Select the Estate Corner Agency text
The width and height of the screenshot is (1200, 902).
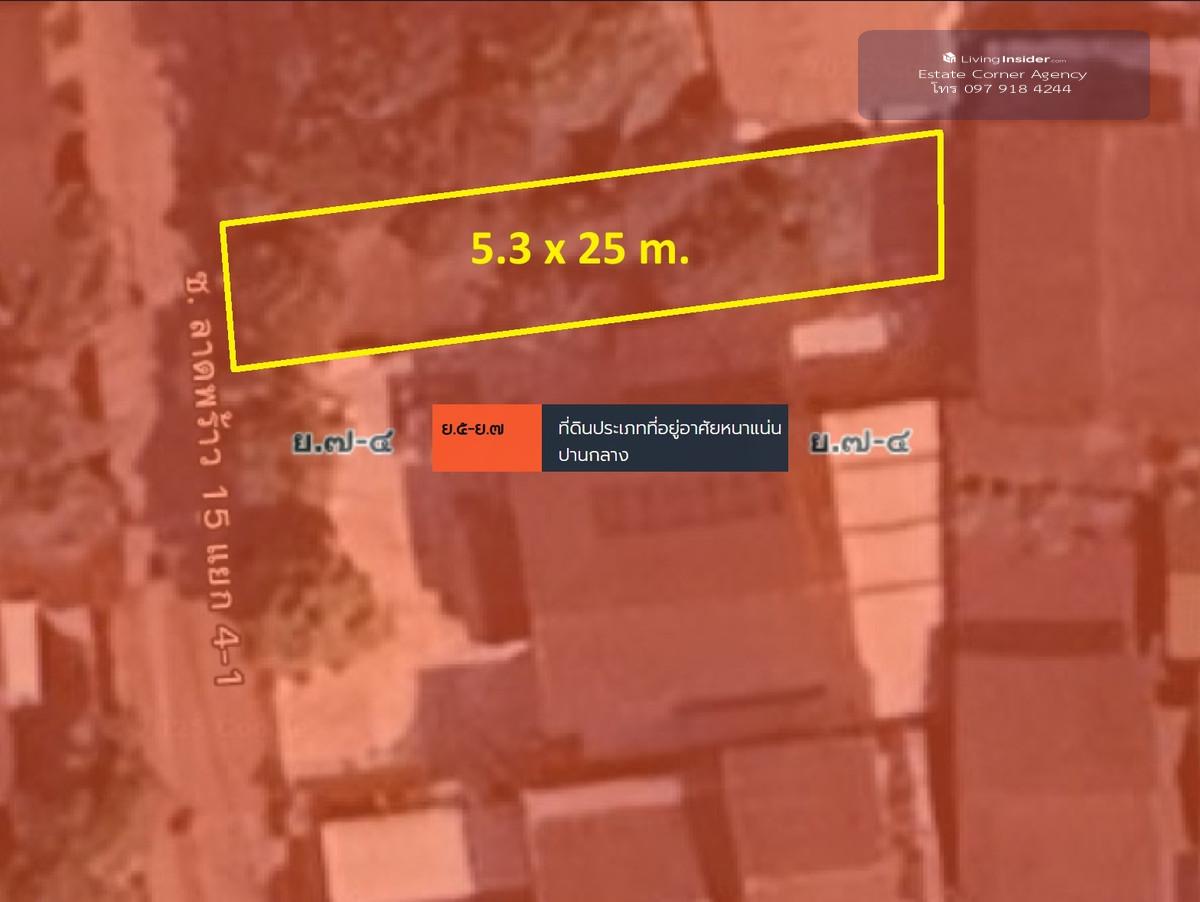click(x=1002, y=74)
